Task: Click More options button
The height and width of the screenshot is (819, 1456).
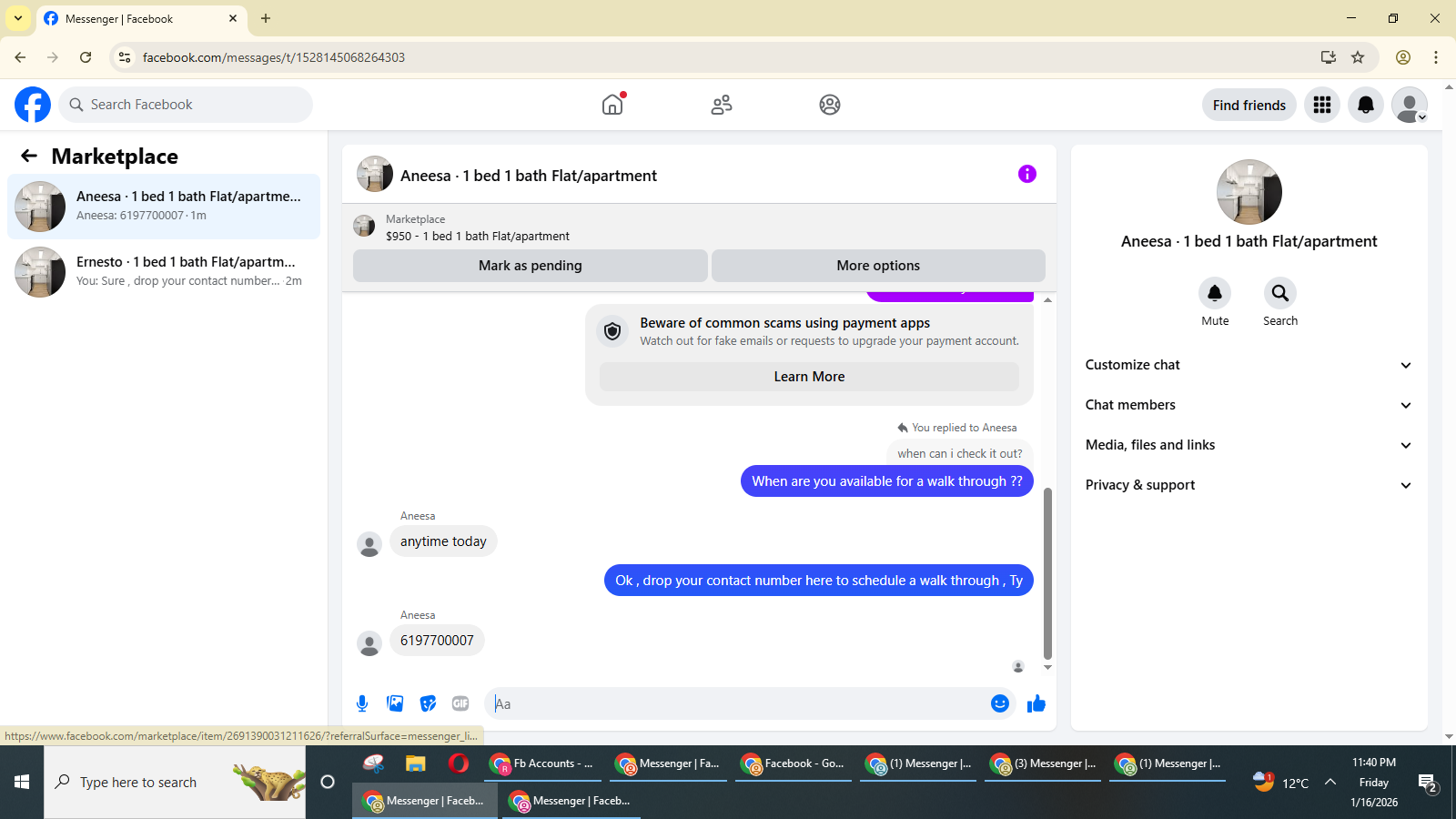Action: click(878, 266)
